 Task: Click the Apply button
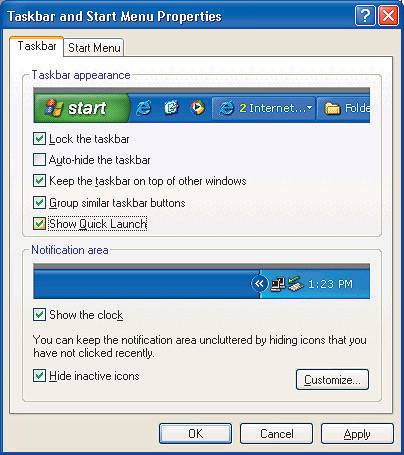(357, 434)
